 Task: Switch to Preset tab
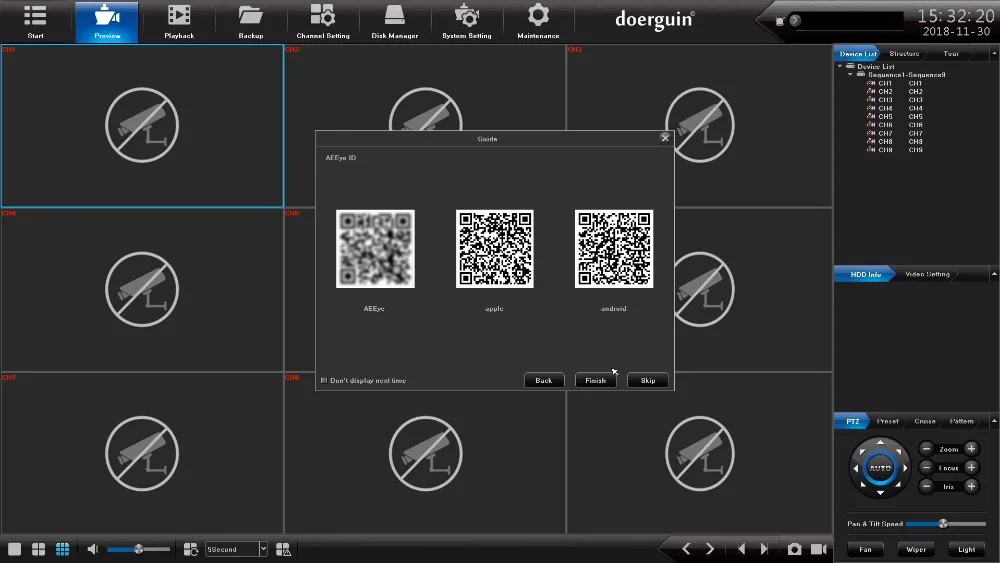887,421
